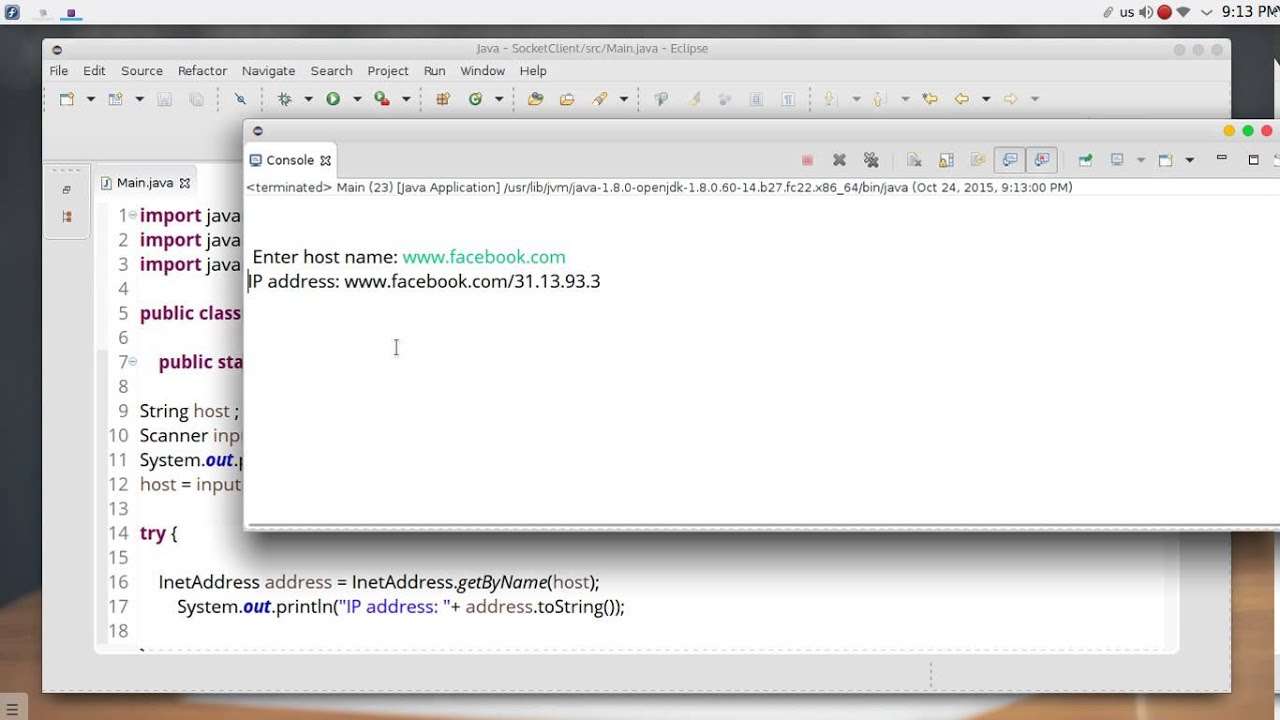Viewport: 1280px width, 720px height.
Task: Open the Refactor menu
Action: (202, 71)
